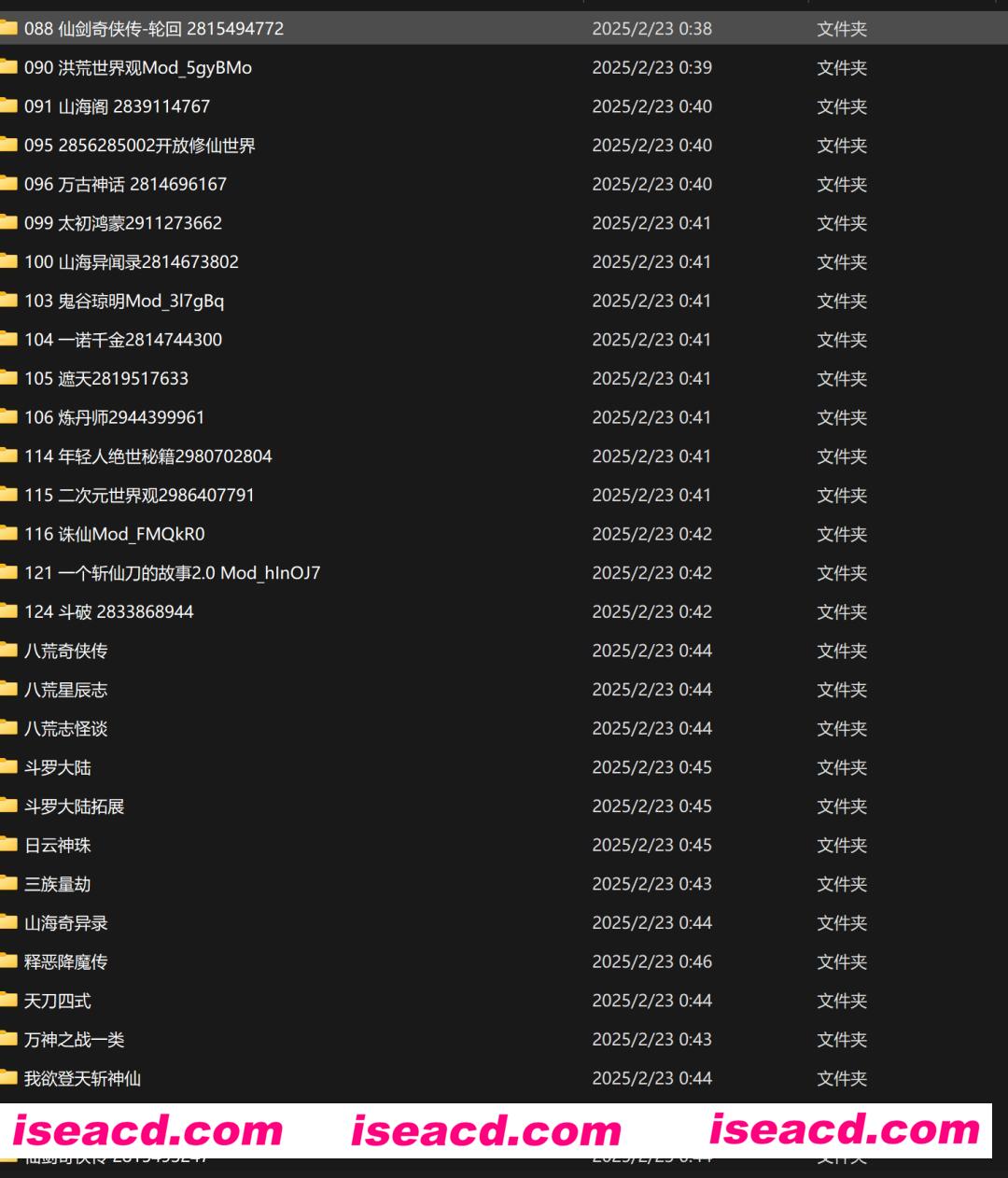Click the 释恶降魔传 folder name
The height and width of the screenshot is (1178, 1008).
[65, 961]
